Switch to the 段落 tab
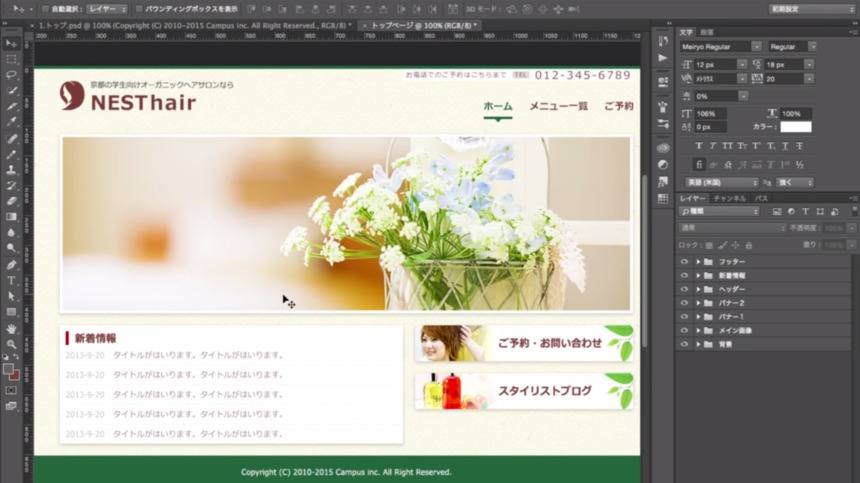 tap(707, 32)
